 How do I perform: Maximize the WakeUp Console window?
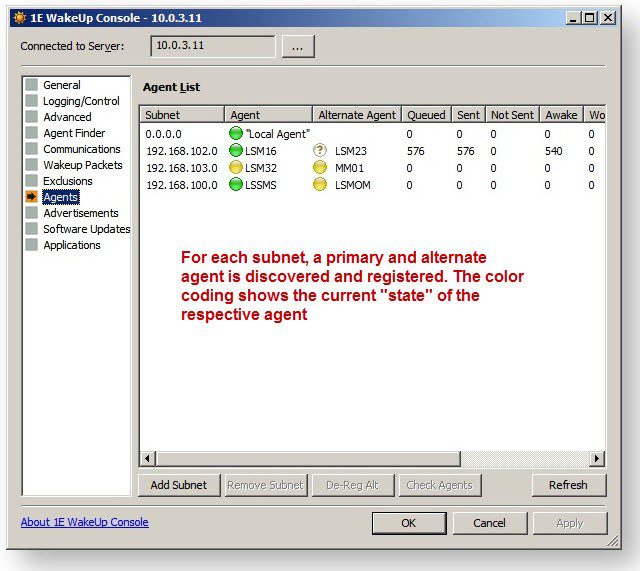(591, 18)
